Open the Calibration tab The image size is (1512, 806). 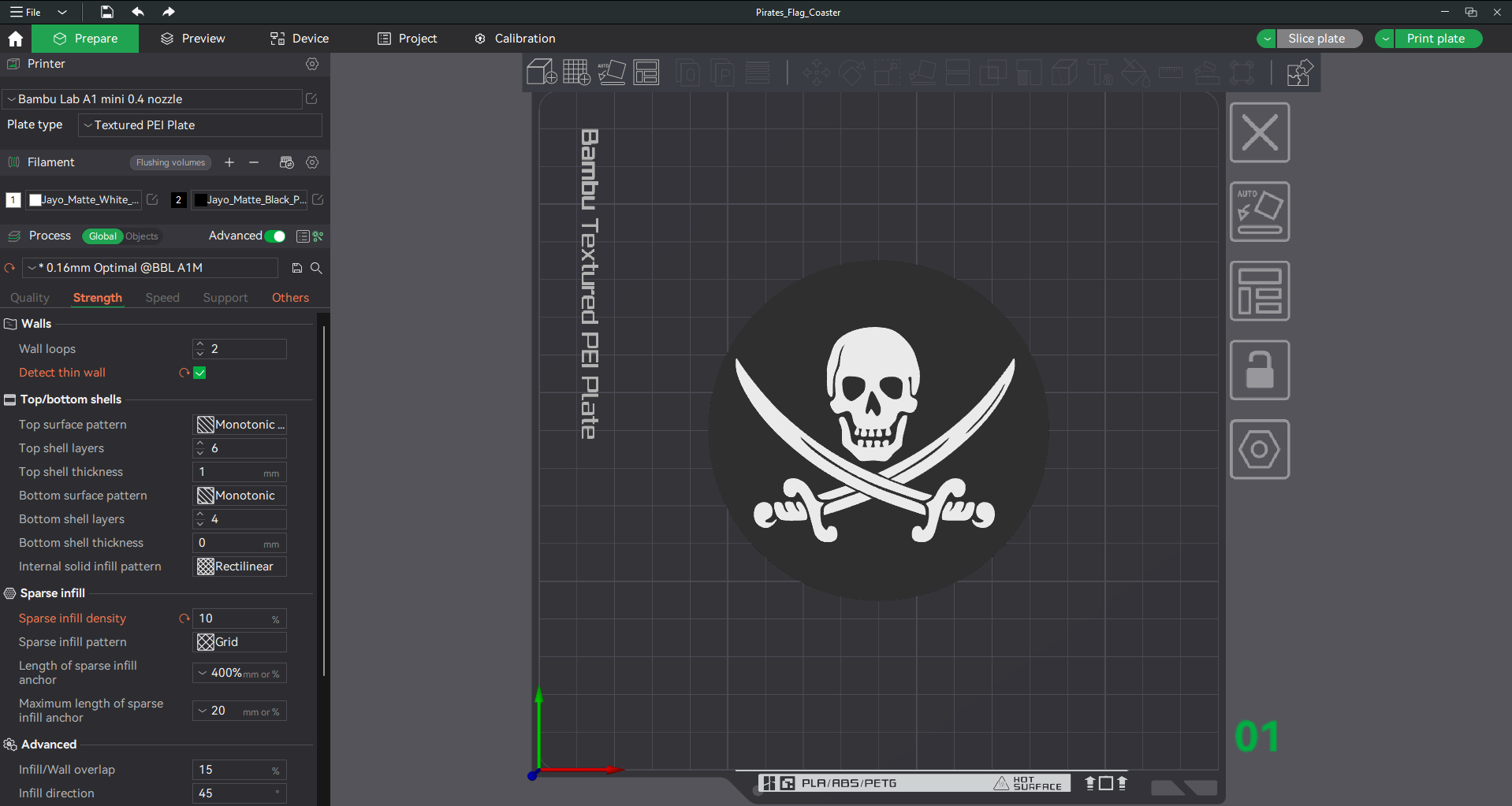coord(515,39)
